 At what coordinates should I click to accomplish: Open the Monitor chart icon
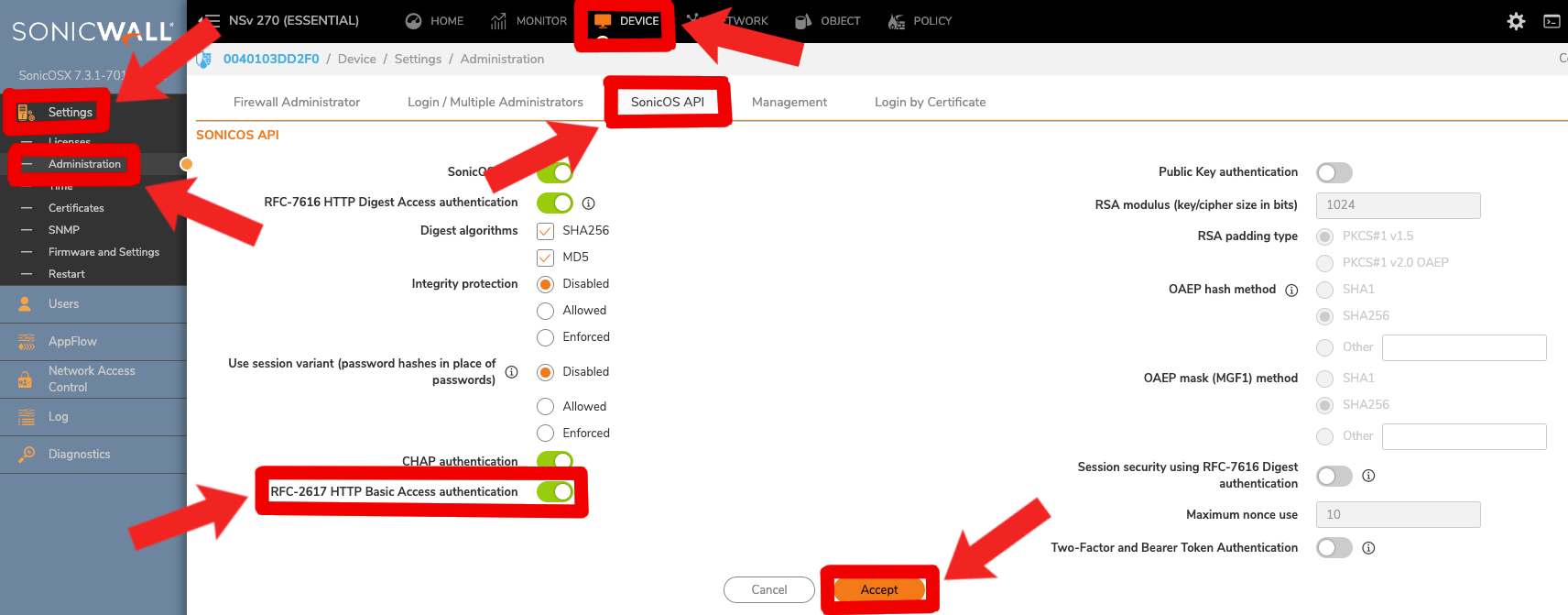tap(498, 21)
